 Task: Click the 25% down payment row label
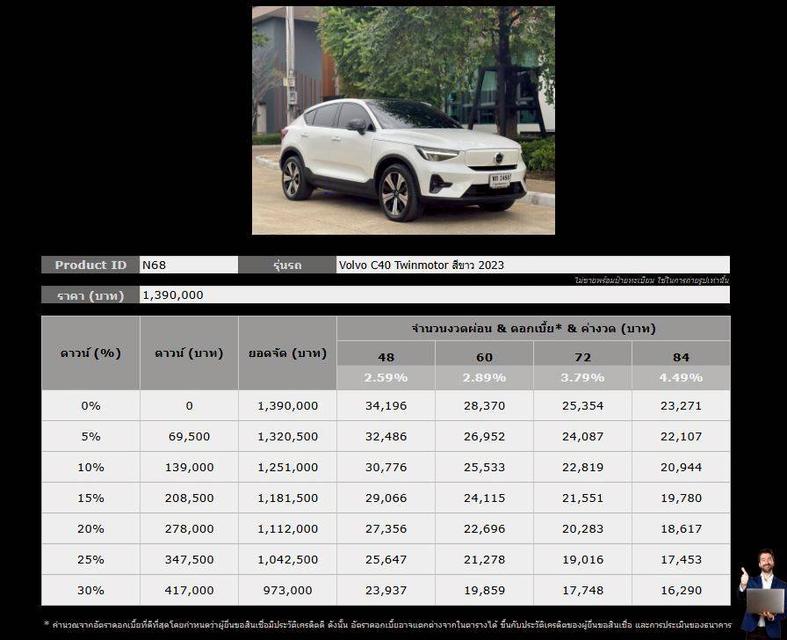tap(90, 560)
